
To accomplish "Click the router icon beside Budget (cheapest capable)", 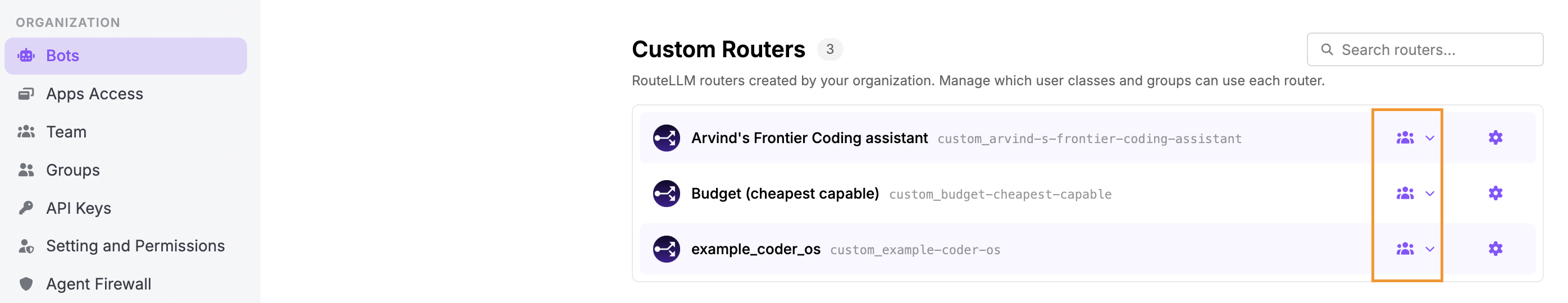I will 666,194.
